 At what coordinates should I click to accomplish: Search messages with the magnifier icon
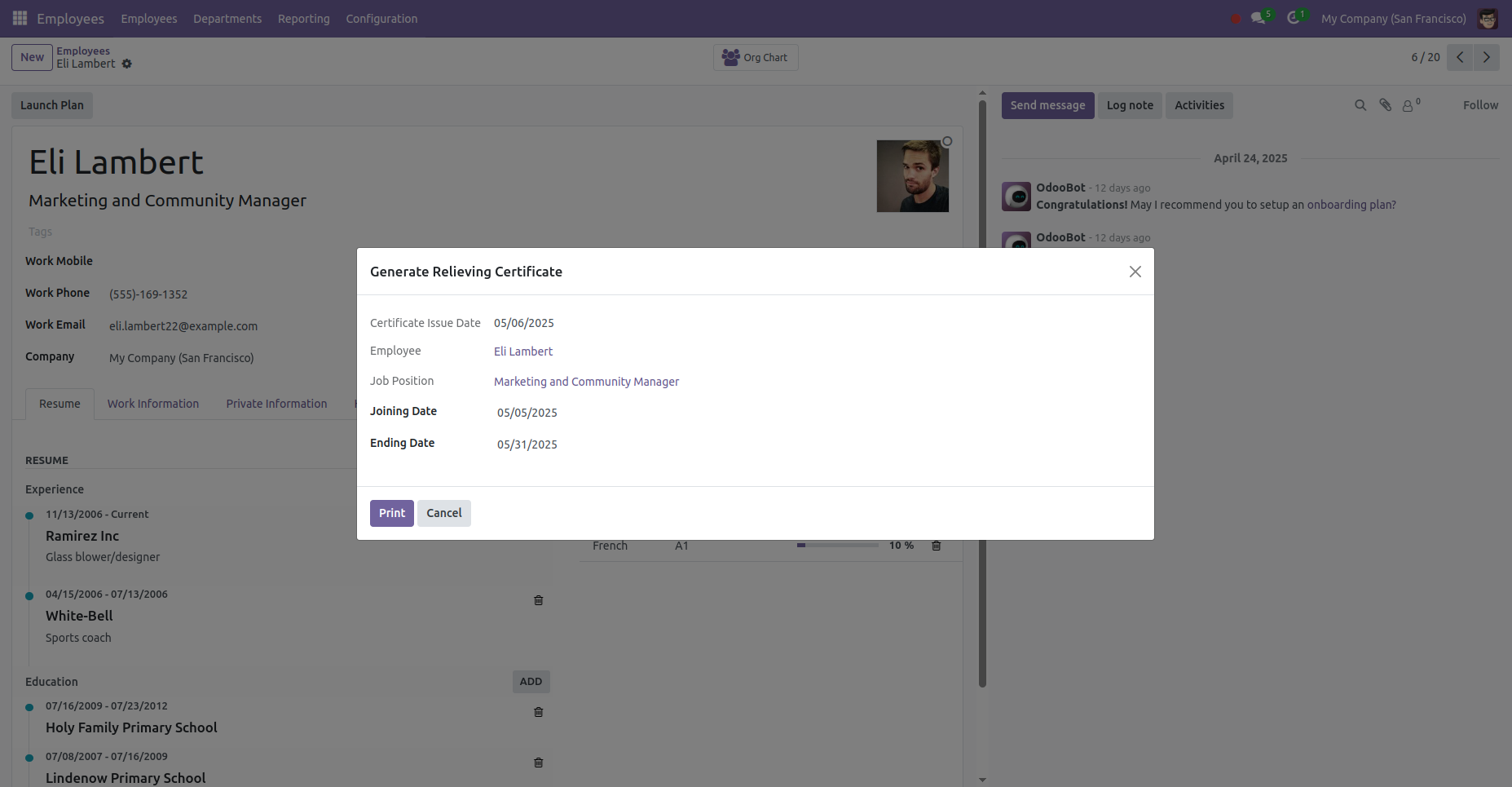(1360, 104)
